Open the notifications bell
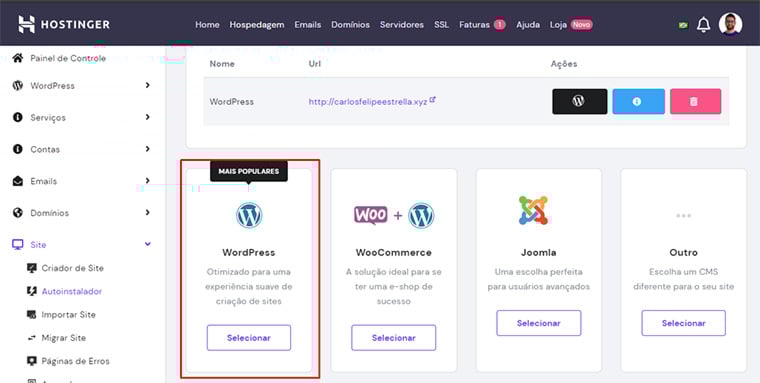Image resolution: width=760 pixels, height=383 pixels. [703, 25]
